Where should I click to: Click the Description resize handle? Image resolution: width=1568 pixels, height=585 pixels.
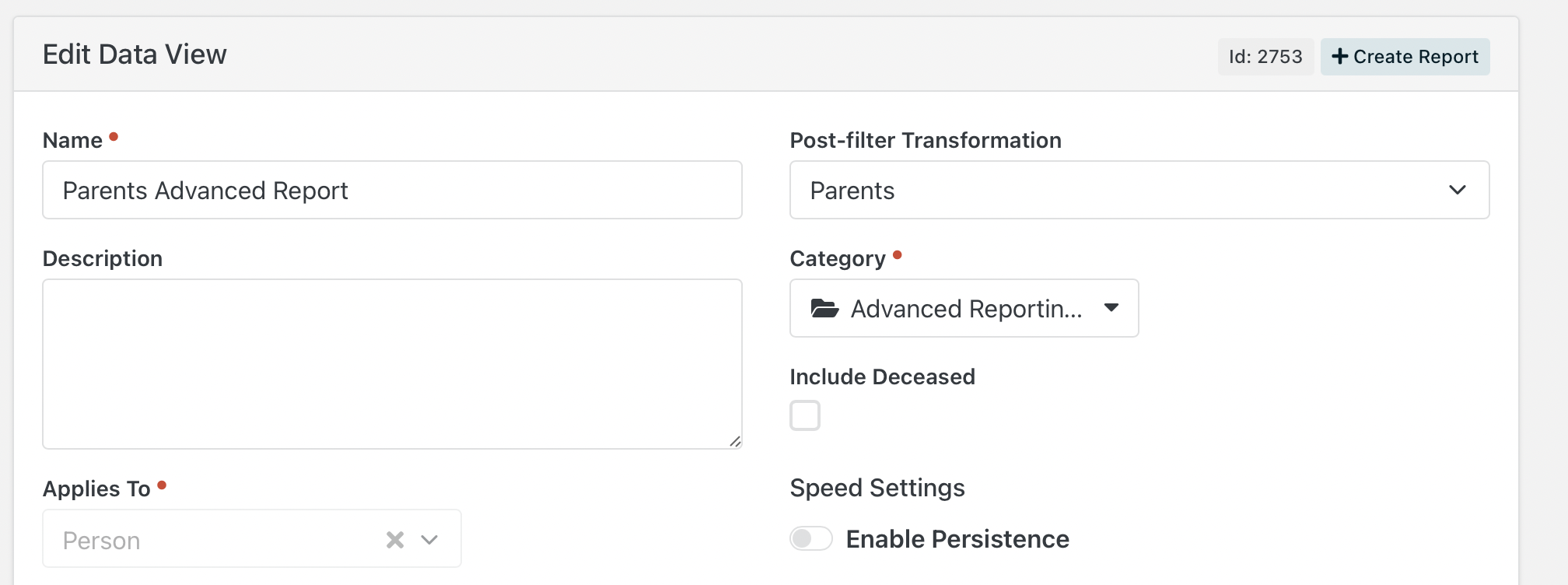(735, 441)
